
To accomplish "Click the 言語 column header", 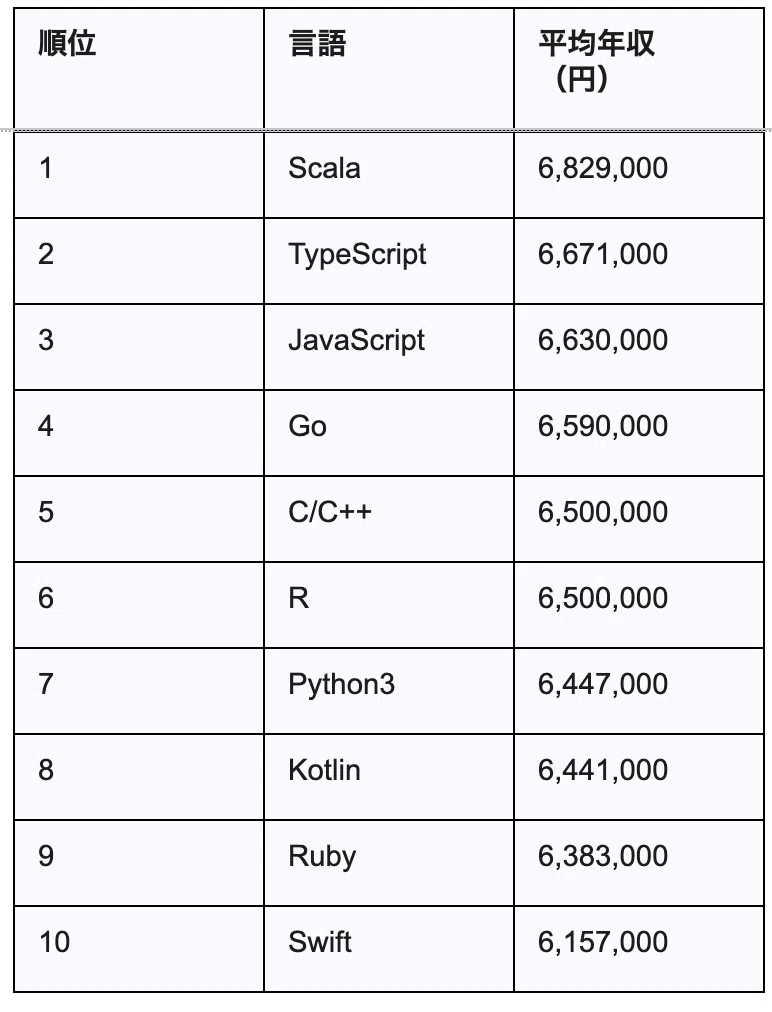I will click(317, 43).
